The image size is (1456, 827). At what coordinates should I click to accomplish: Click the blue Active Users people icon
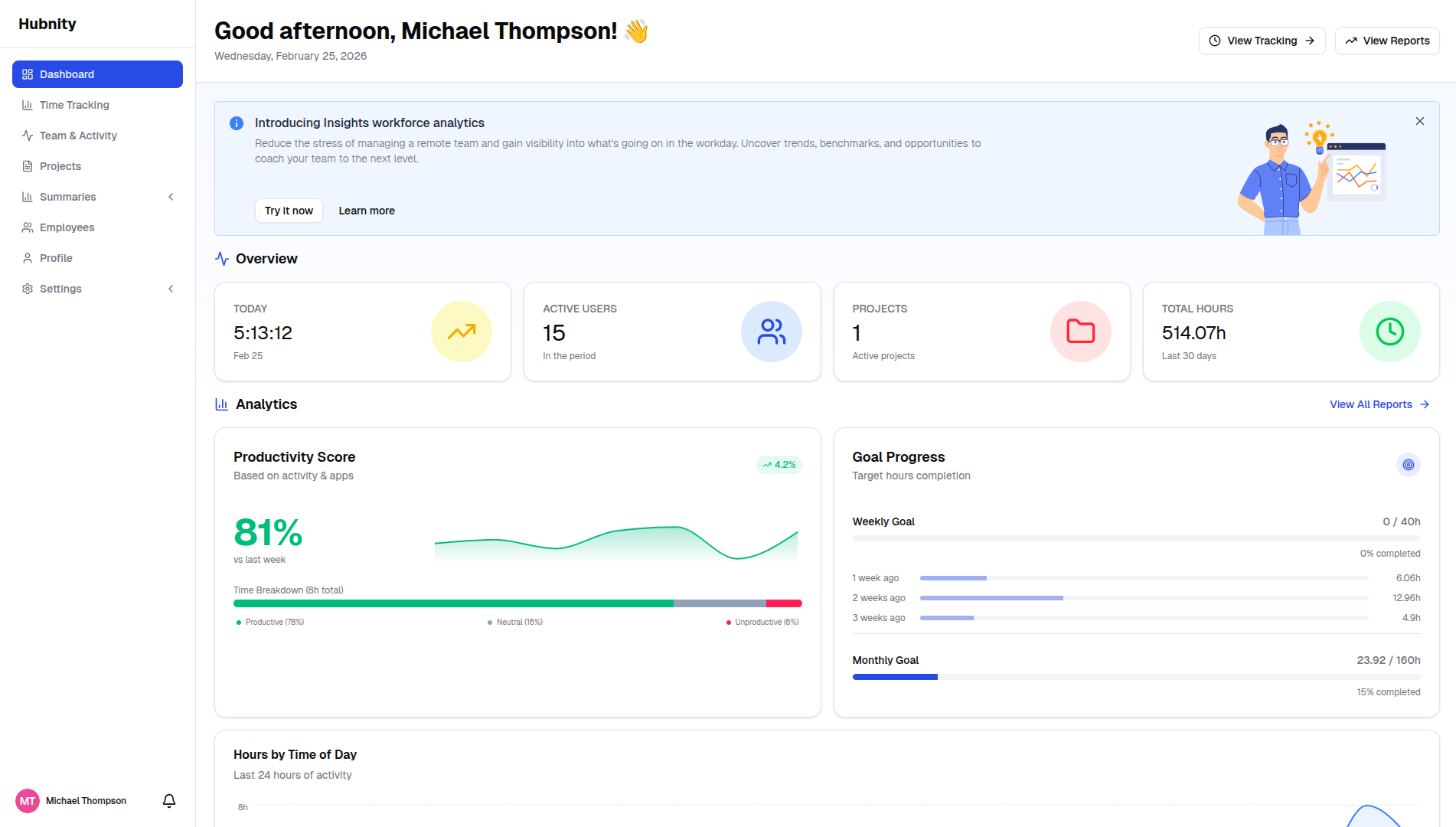[771, 332]
